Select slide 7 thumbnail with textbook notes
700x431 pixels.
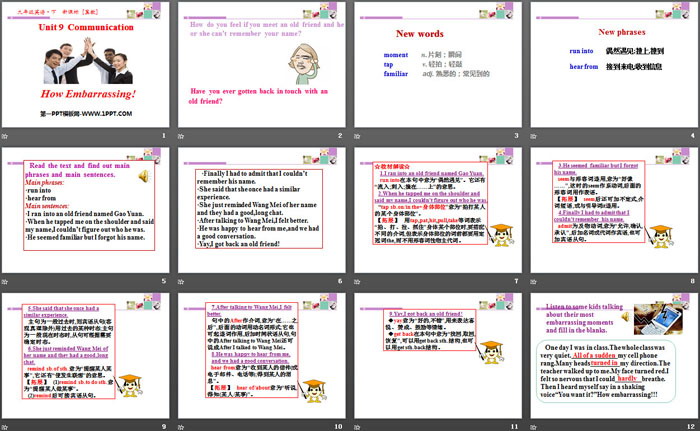click(438, 210)
